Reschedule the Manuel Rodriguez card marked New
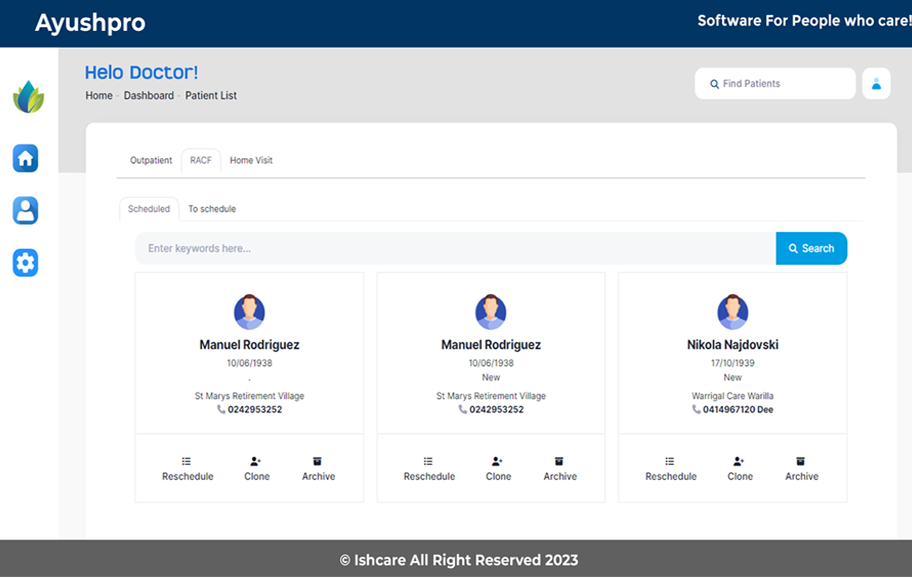This screenshot has height=578, width=912. click(429, 469)
